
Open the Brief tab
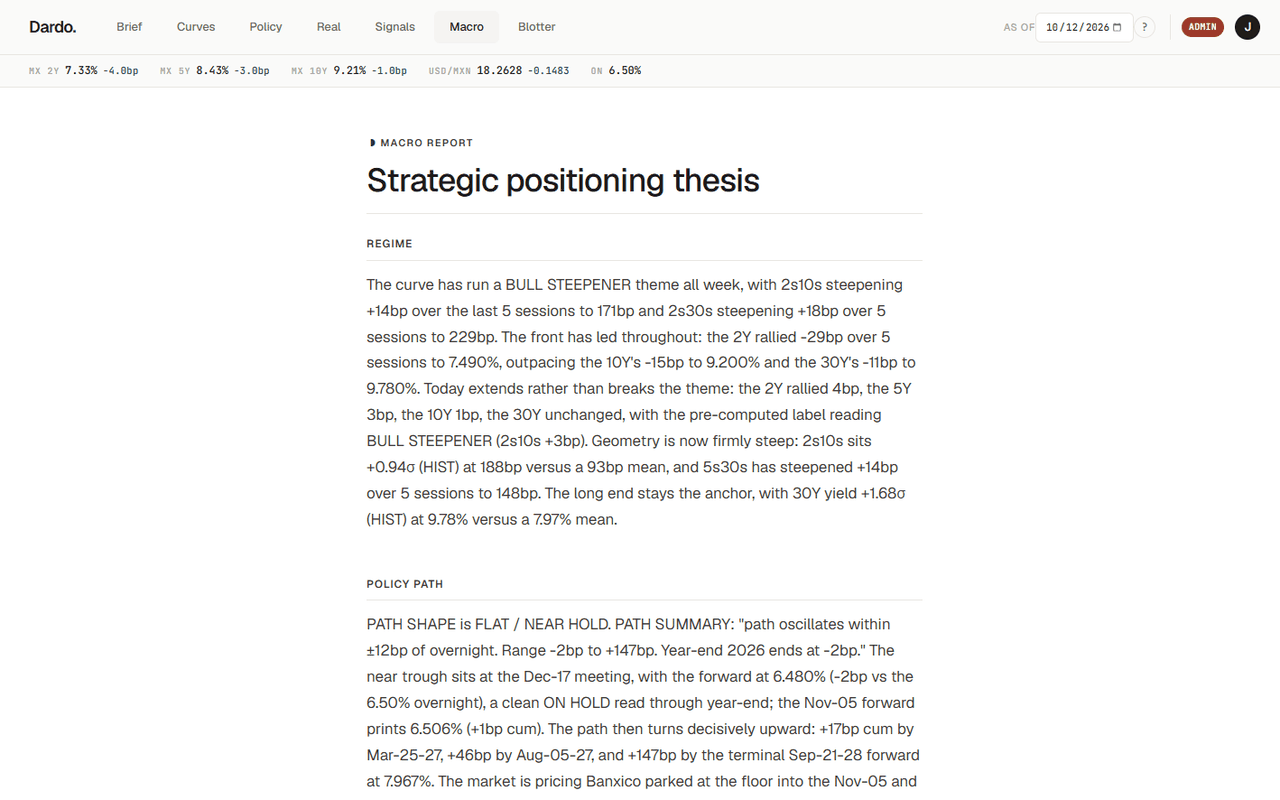(x=129, y=27)
